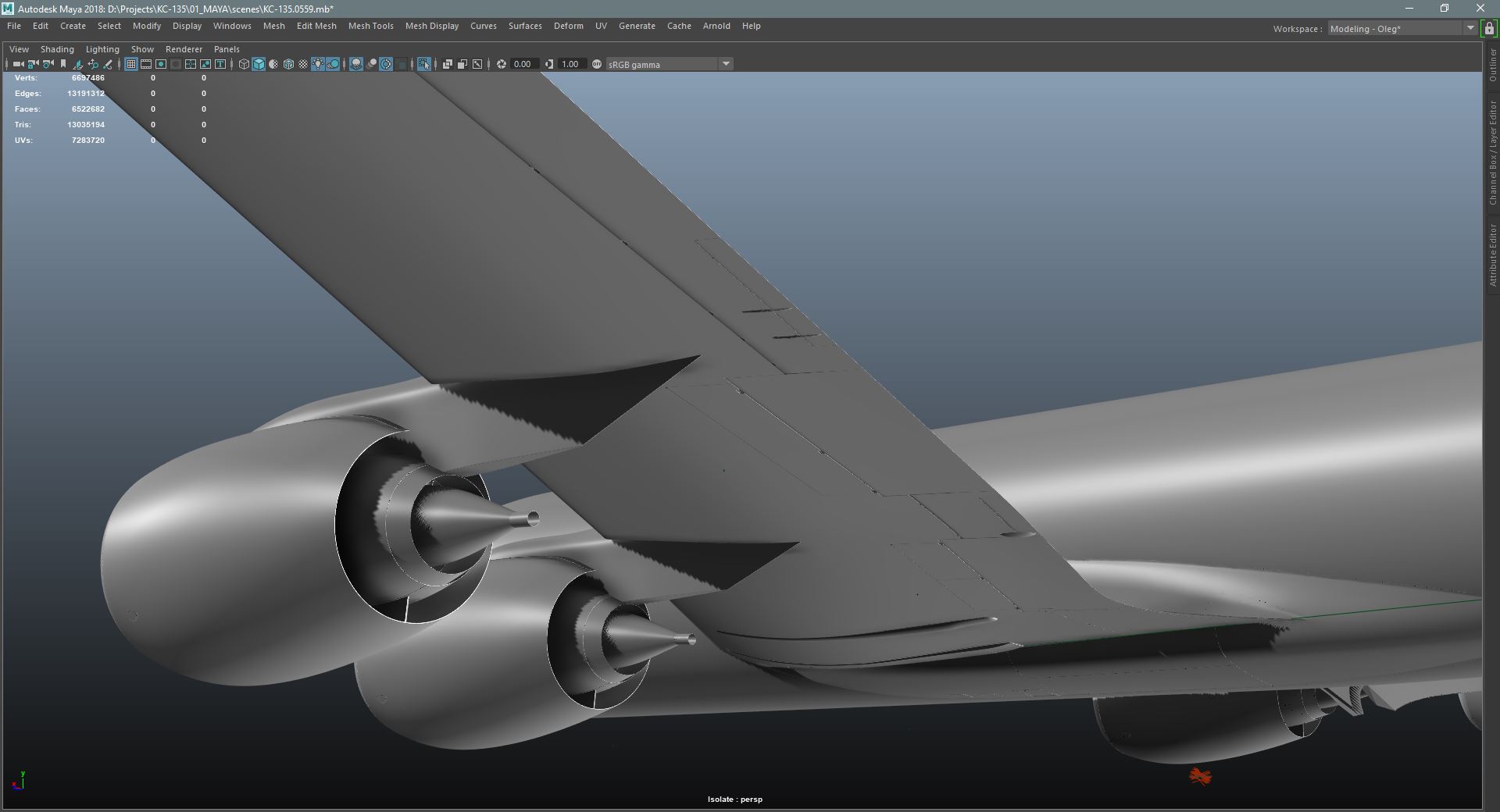Click the View Transform on/off icon
1500x812 pixels.
click(x=597, y=64)
